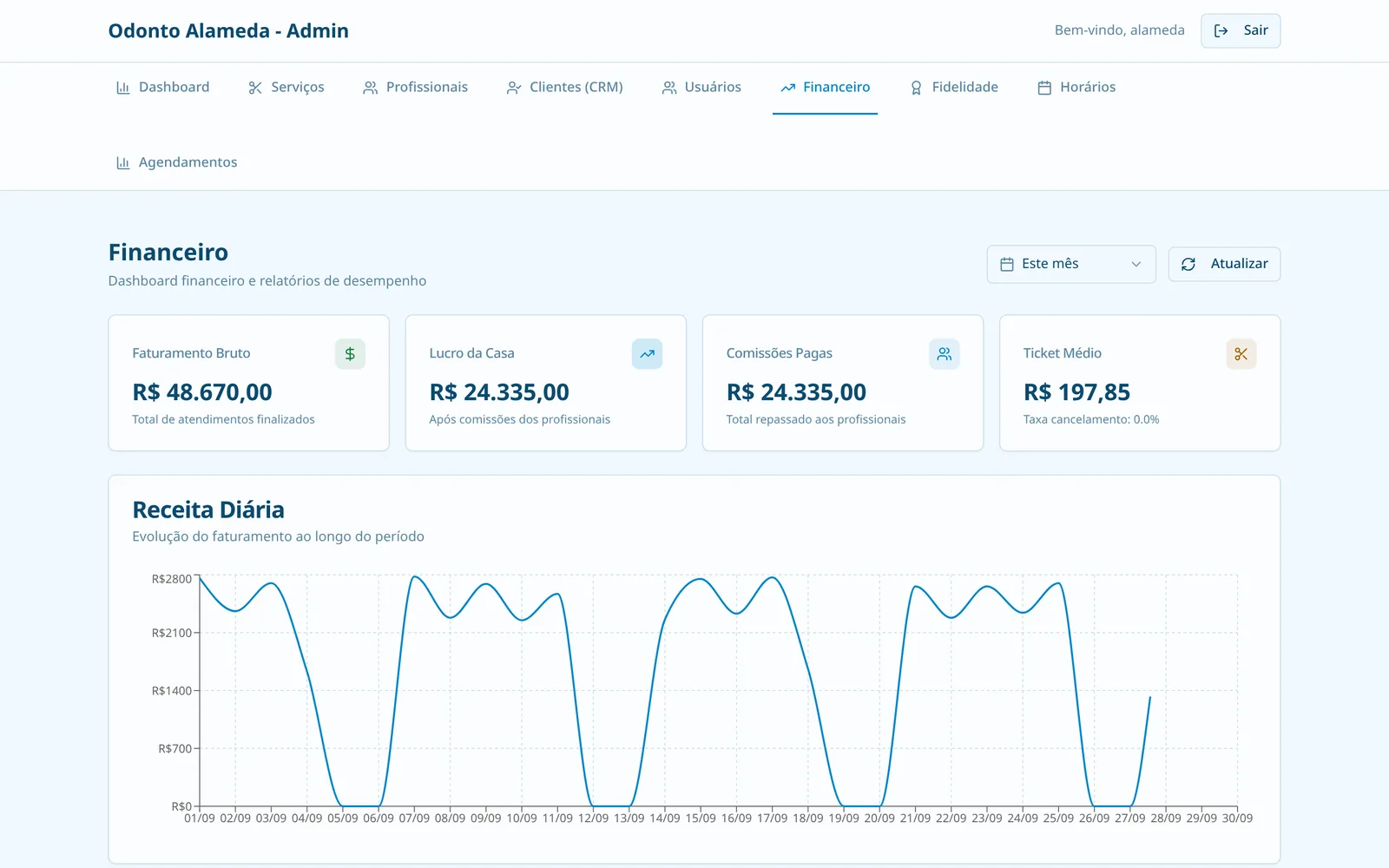Click Taxa cancelamento: 0.0% text

pyautogui.click(x=1091, y=419)
